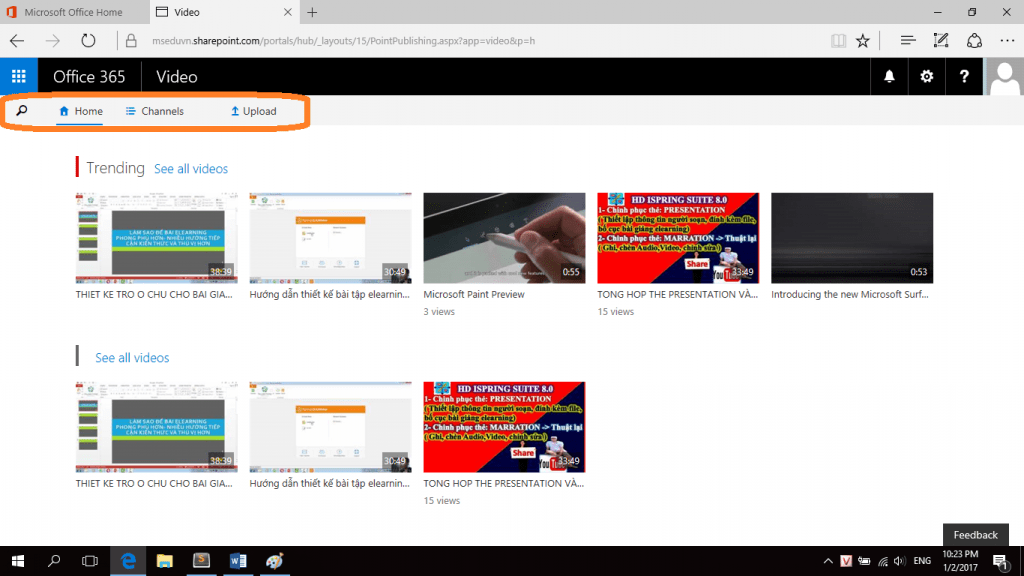Reload the page with the refresh icon
1024x576 pixels.
(x=88, y=40)
